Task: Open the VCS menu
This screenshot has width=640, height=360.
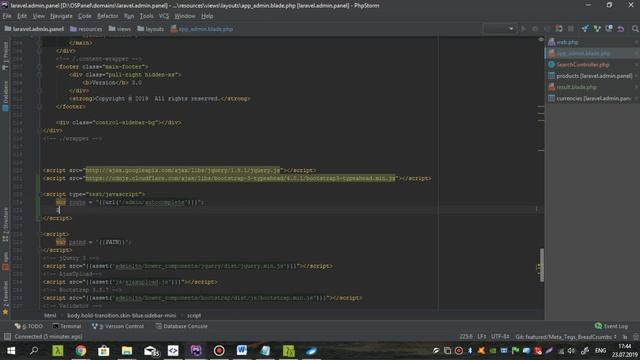Action: click(x=164, y=16)
